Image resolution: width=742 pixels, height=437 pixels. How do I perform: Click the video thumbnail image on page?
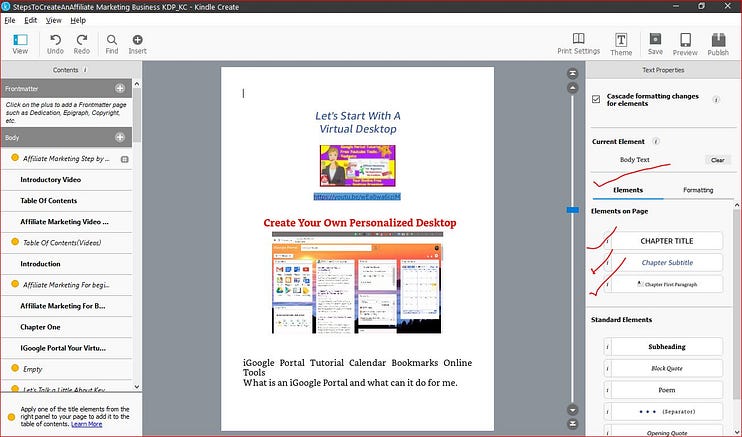[x=357, y=166]
